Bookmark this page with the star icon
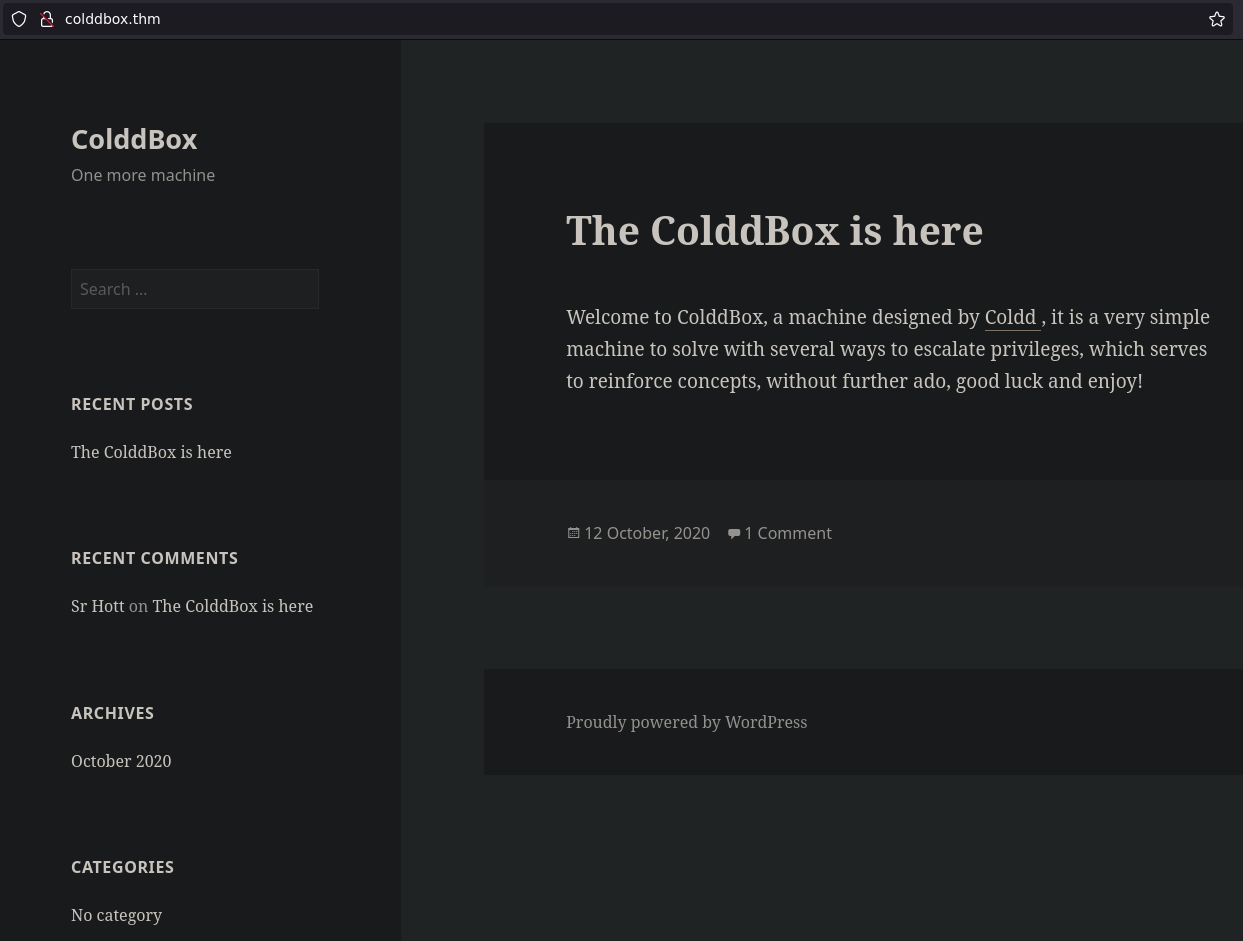 tap(1216, 19)
